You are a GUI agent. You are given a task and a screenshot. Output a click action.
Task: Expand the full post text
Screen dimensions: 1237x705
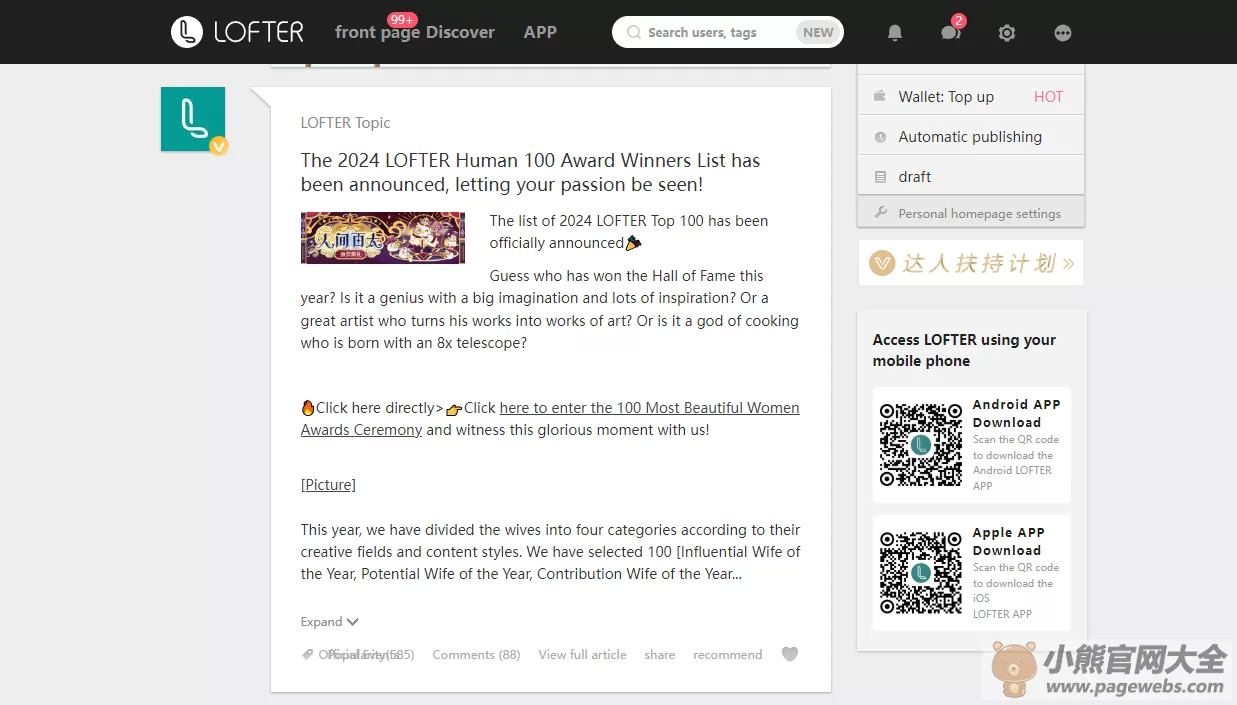pos(329,622)
